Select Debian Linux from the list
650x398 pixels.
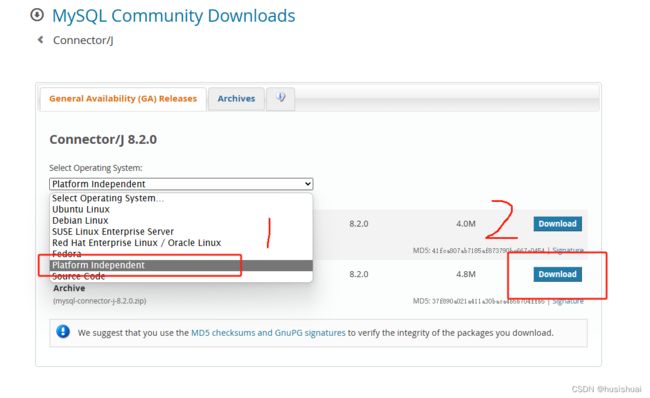181,221
